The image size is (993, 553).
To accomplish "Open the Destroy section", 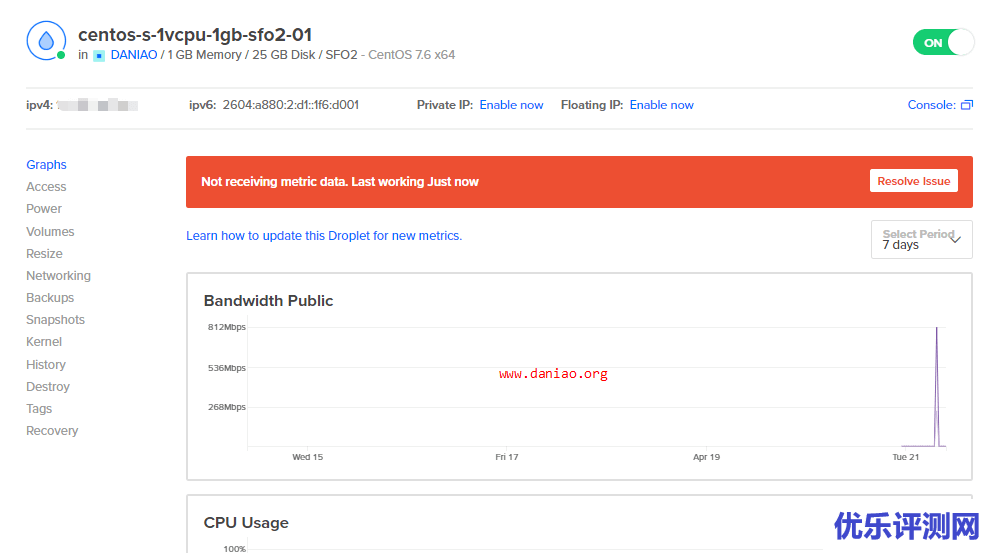I will (47, 387).
